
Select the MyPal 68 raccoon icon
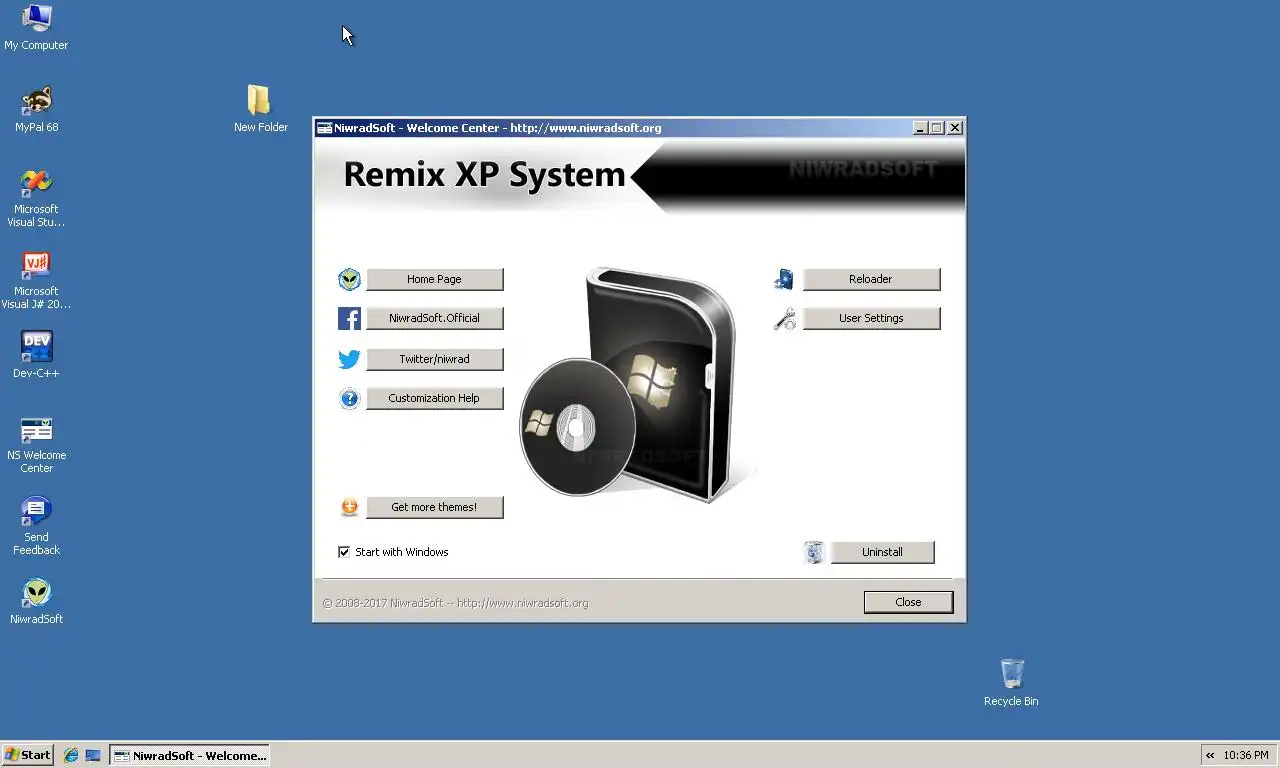(x=36, y=100)
